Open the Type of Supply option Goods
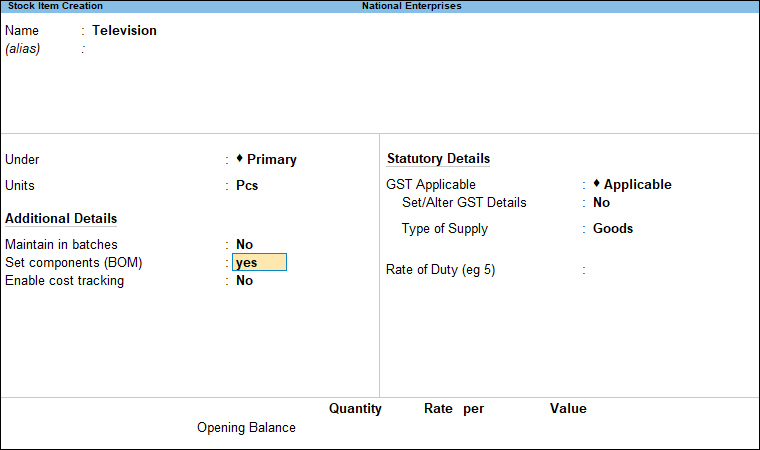Viewport: 760px width, 450px height. pyautogui.click(x=612, y=229)
